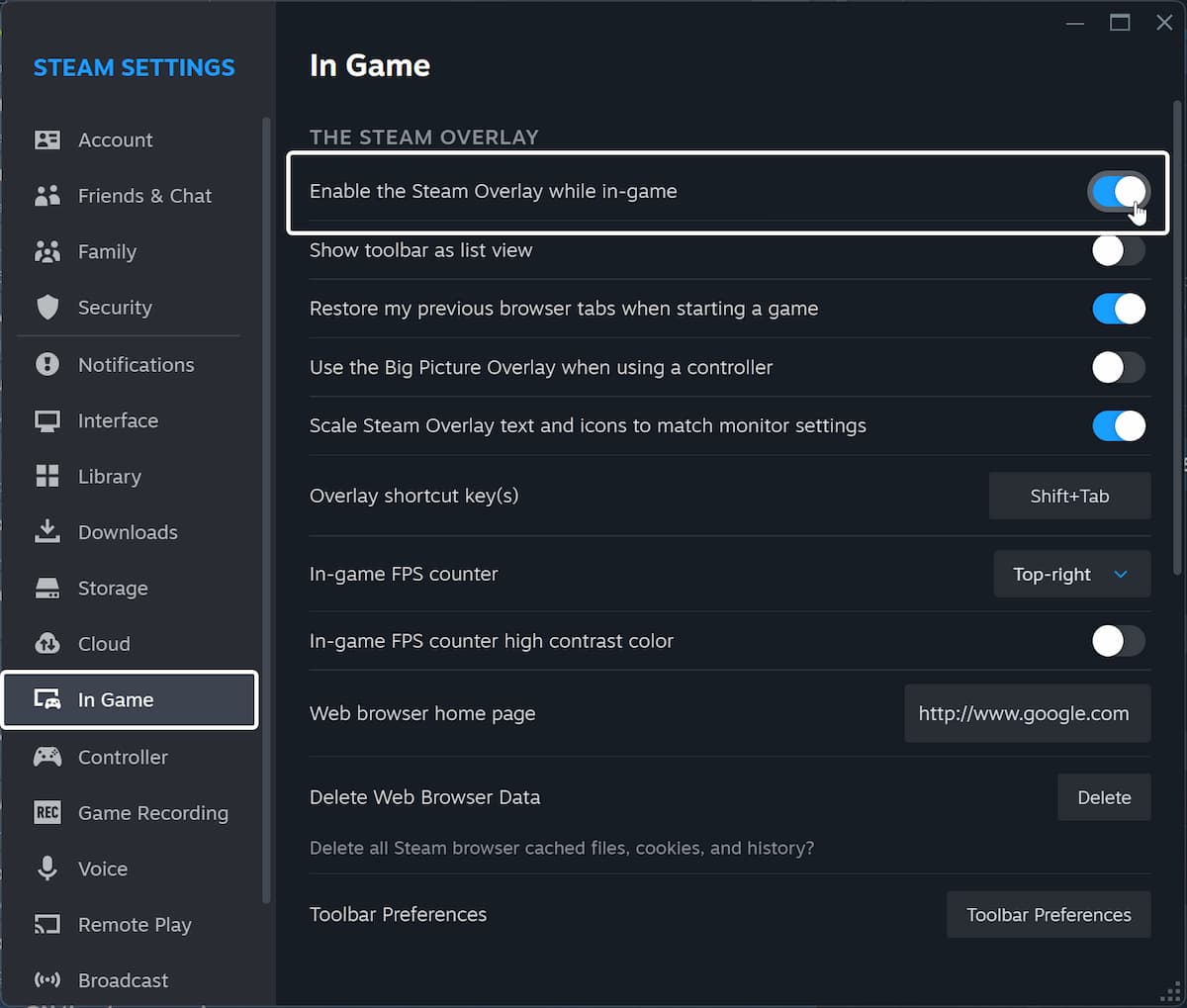1187x1008 pixels.
Task: Click the Account sidebar icon
Action: [x=47, y=139]
